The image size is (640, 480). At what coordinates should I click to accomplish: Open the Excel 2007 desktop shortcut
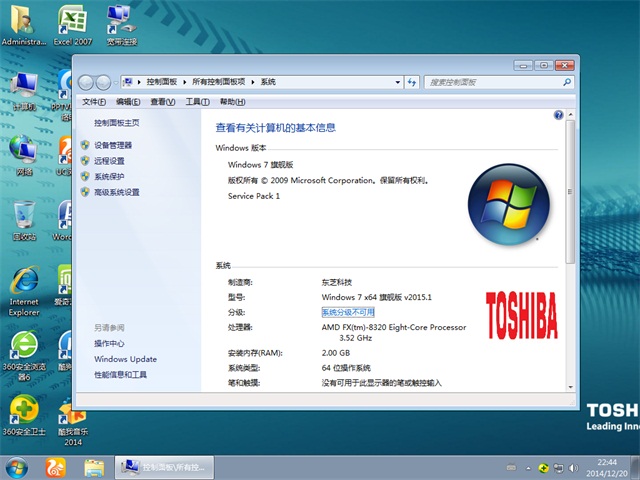coord(72,20)
